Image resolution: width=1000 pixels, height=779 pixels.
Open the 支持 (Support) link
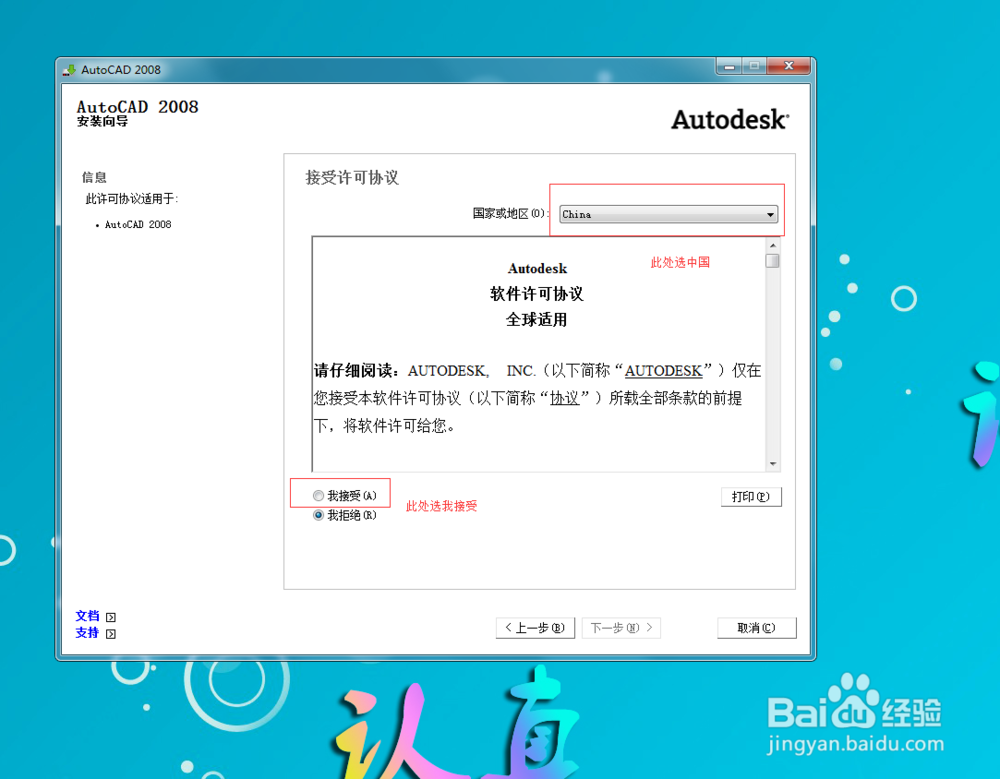[87, 633]
